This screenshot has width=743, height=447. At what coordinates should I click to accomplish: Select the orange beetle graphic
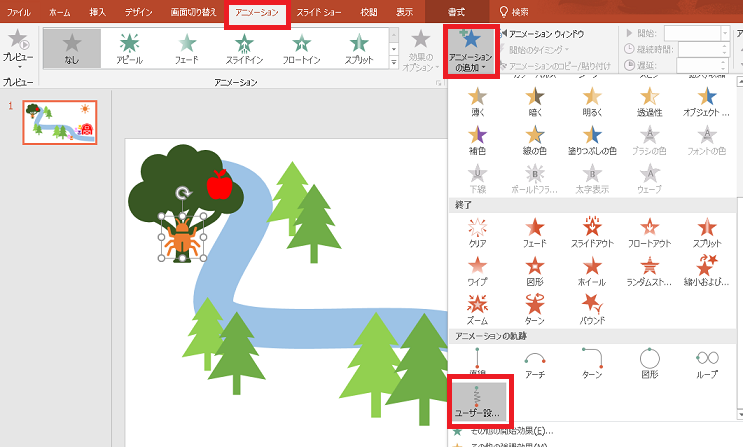(182, 237)
